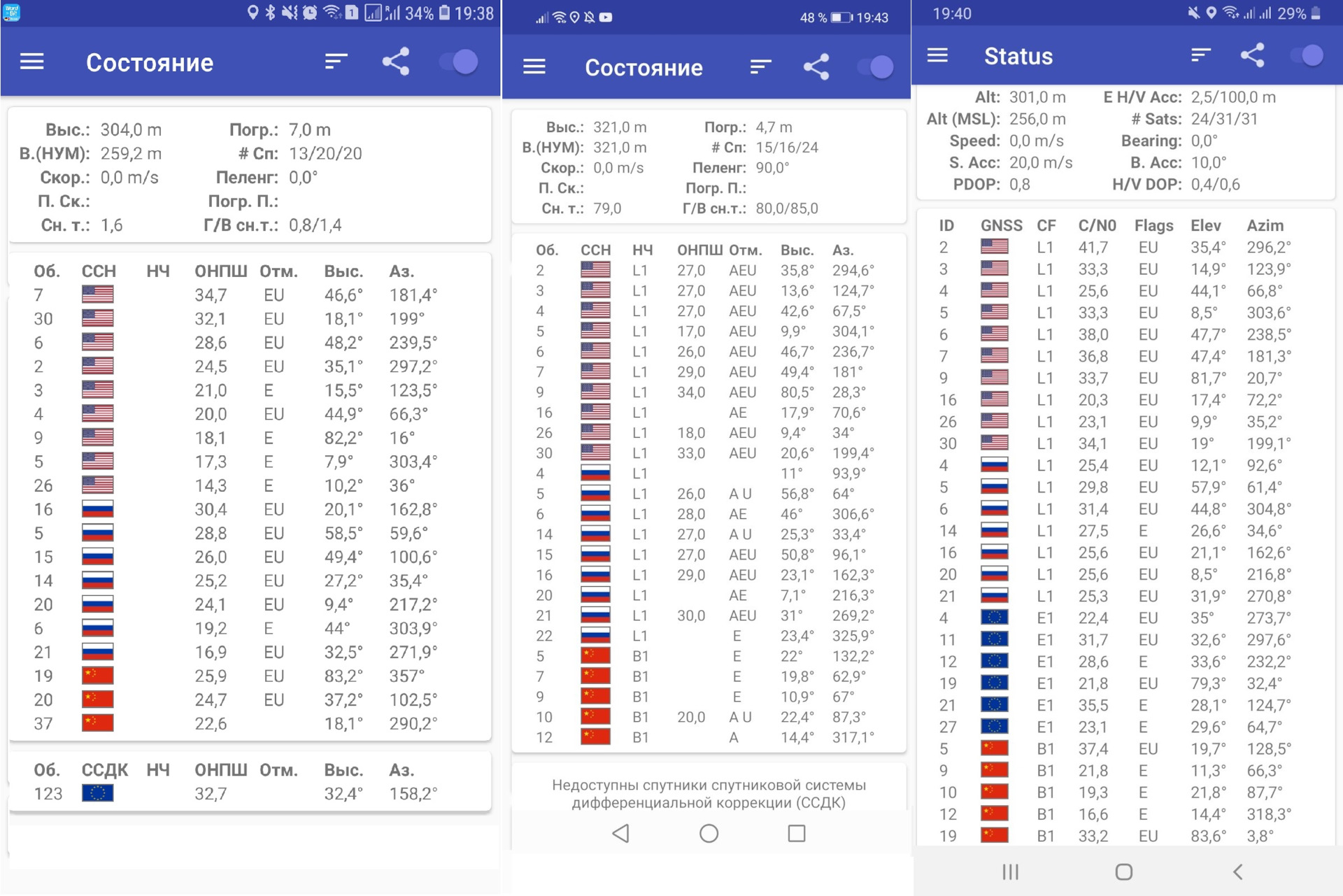The image size is (1343, 896).
Task: Tap home button in Status screen navbar
Action: click(1124, 872)
